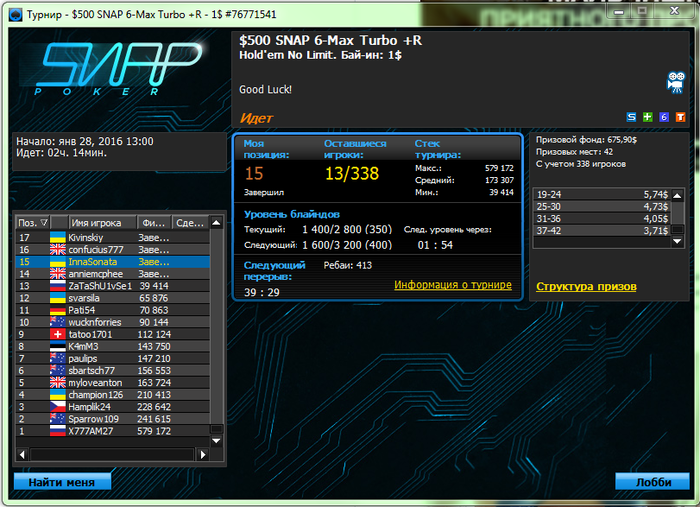Select the prize row 37-42
700x507 pixels.
point(602,231)
